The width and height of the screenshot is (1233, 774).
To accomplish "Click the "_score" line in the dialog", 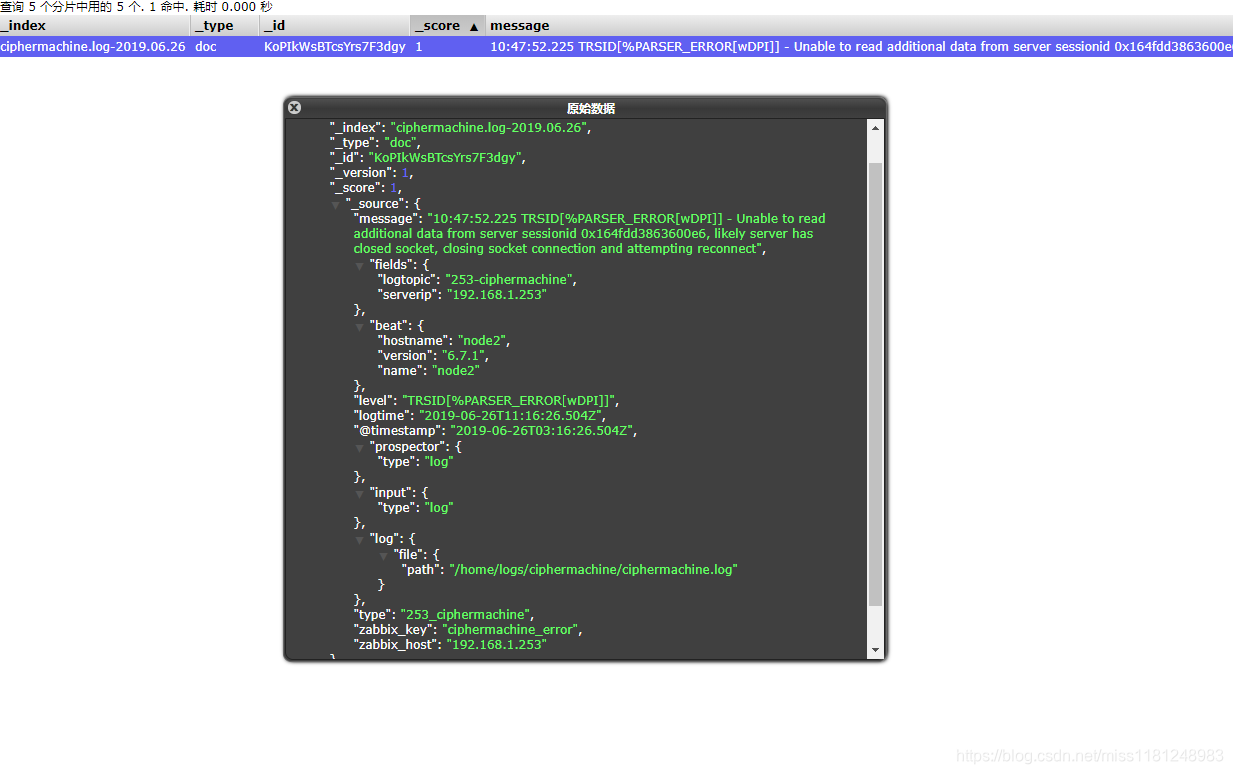I will coord(365,187).
